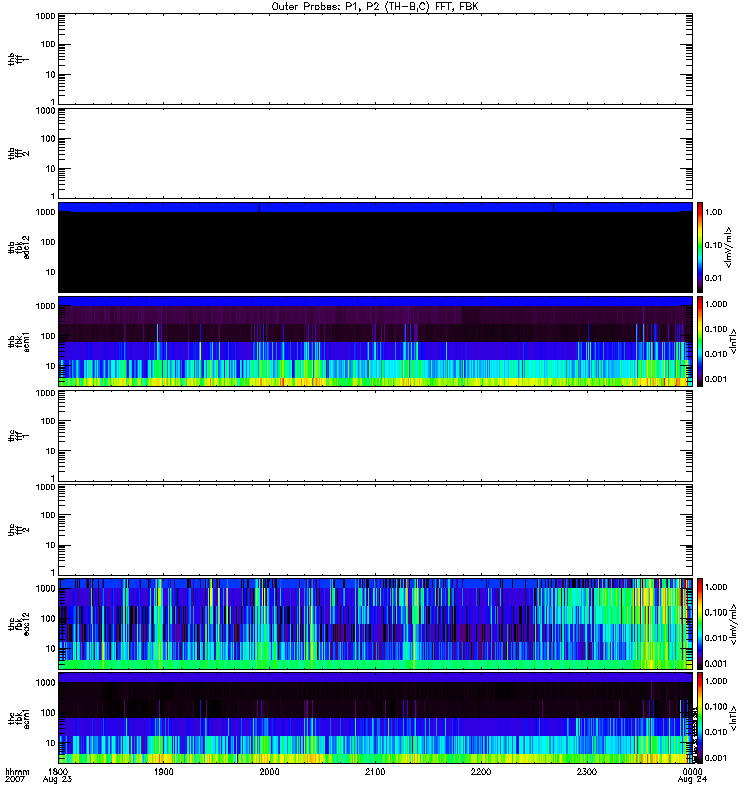Click the "<|mV/m|>" units label of thb edc12 color bar
This screenshot has width=750, height=800.
pyautogui.click(x=728, y=247)
